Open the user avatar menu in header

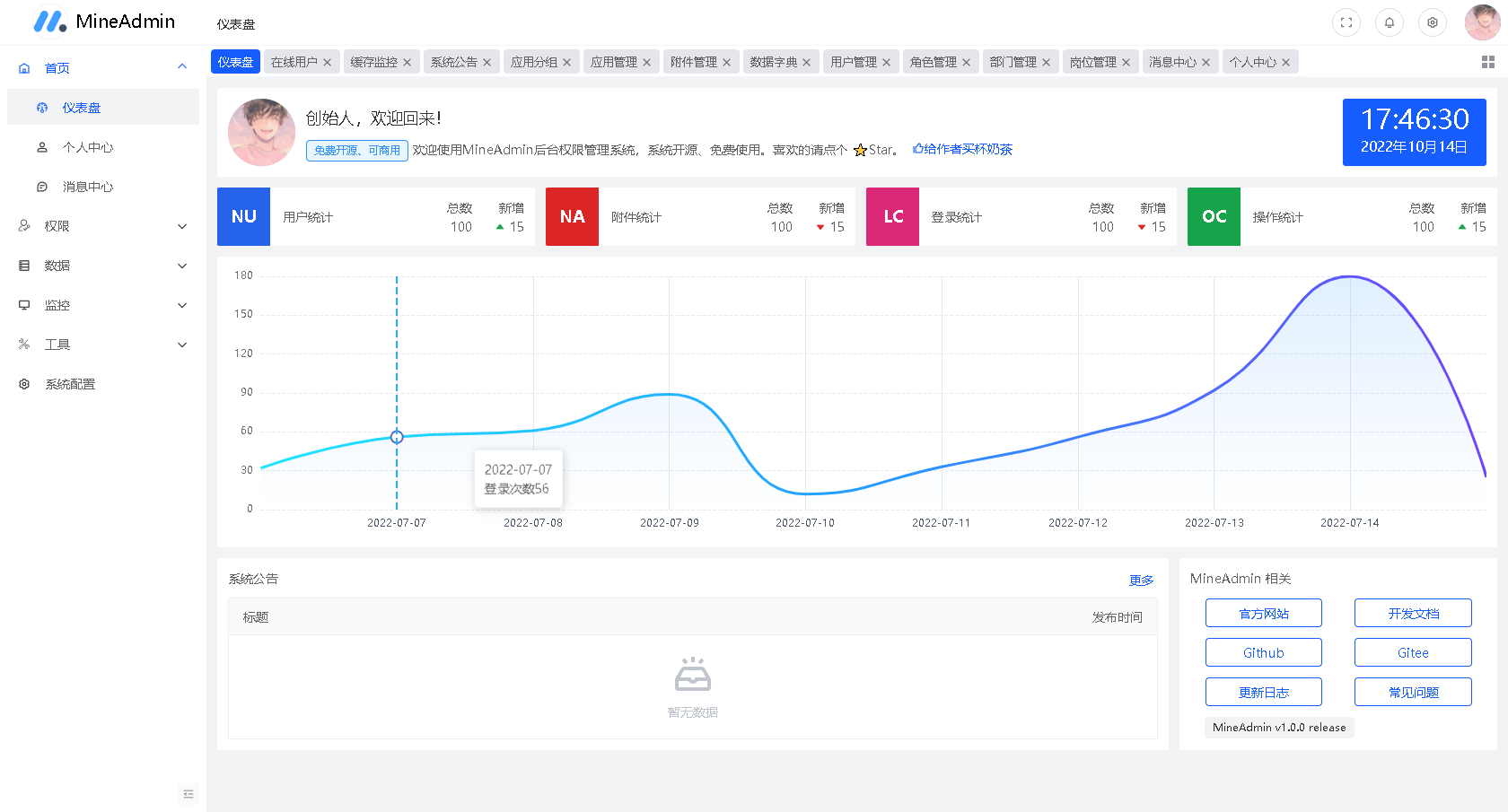pos(1482,22)
